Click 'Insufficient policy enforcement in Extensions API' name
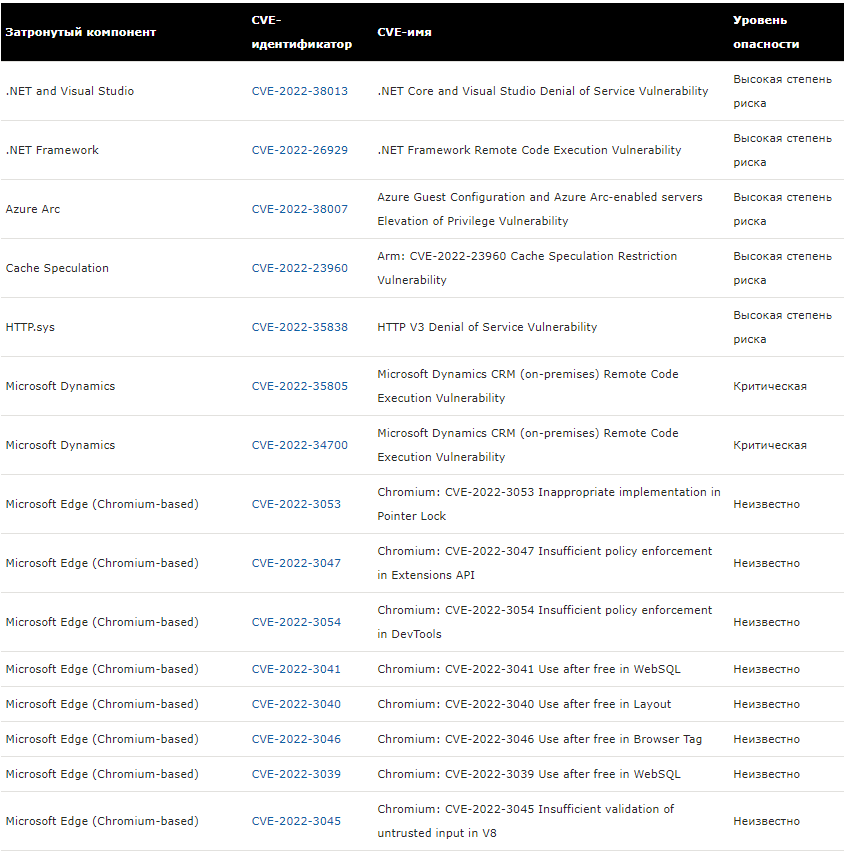Screen dimensions: 846x852 pos(544,563)
